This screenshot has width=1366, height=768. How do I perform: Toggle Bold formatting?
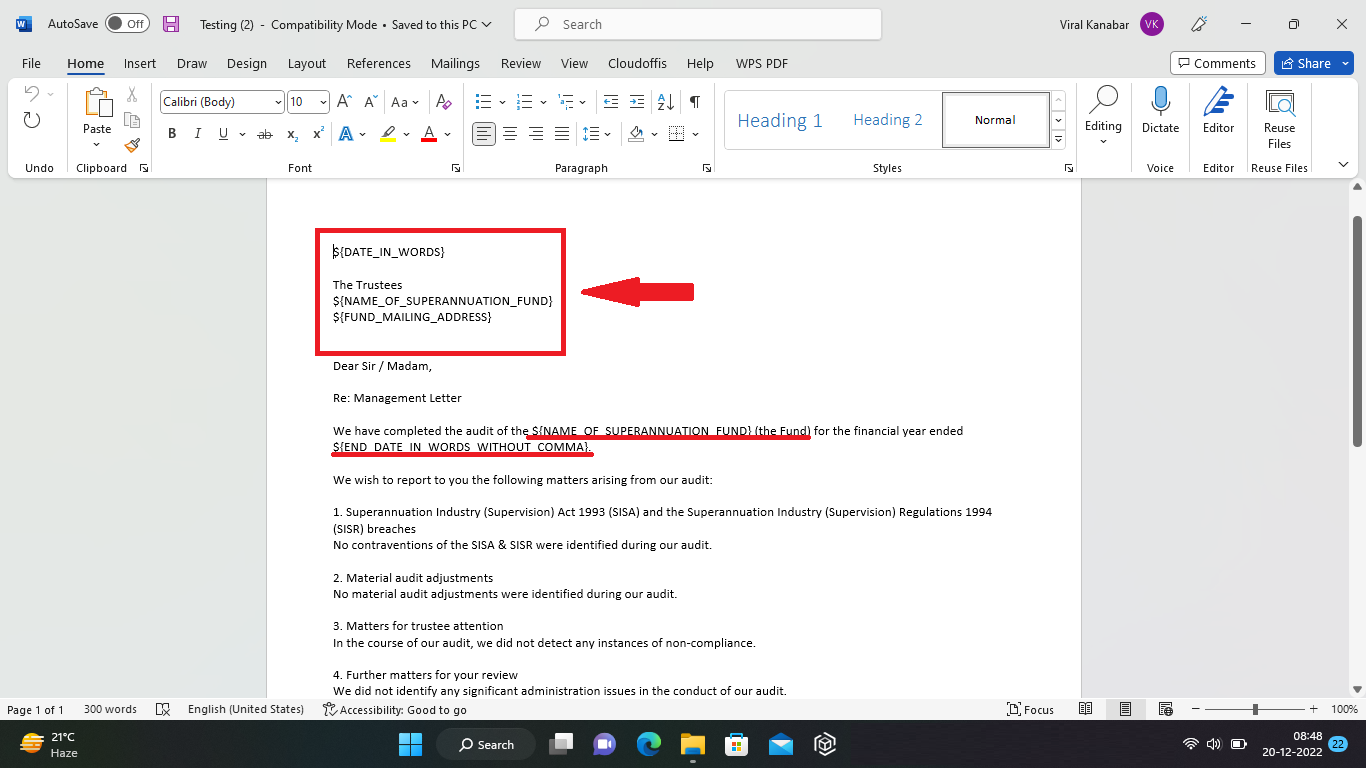(172, 134)
